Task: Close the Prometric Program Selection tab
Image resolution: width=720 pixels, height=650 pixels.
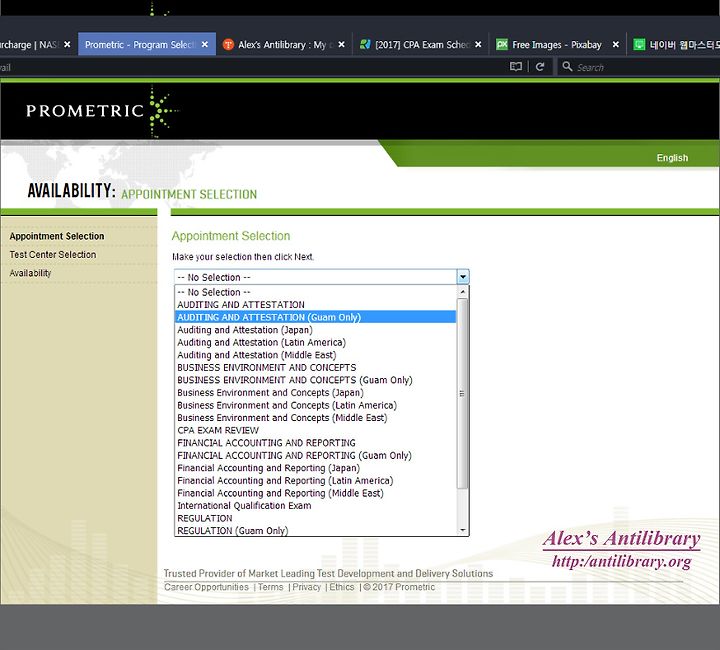Action: point(205,45)
